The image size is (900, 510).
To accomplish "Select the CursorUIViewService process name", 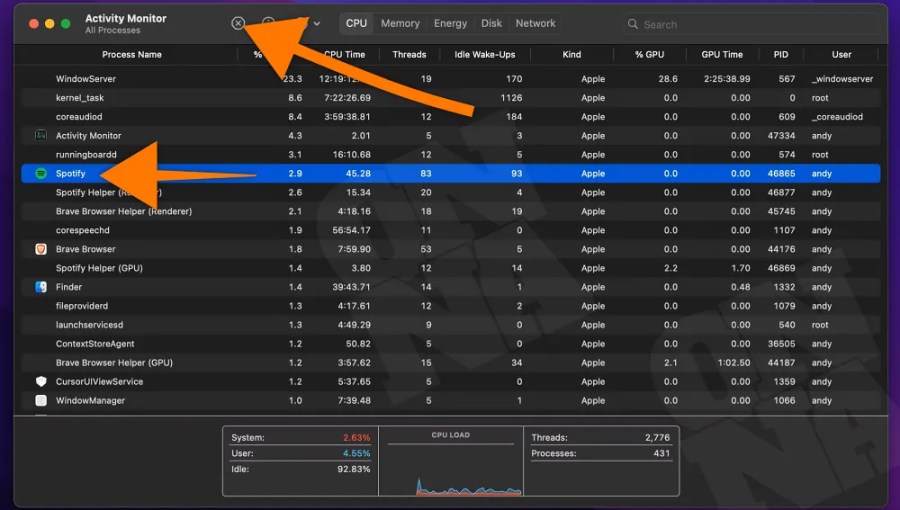I will tap(99, 381).
